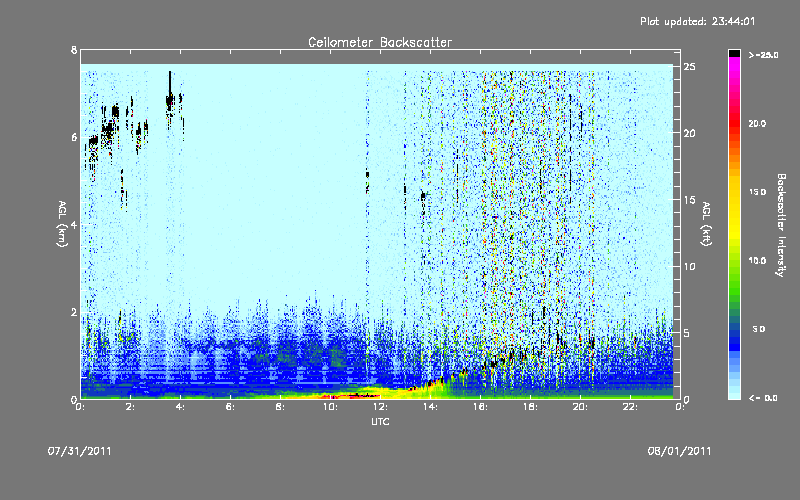Click the 6 km label on left axis
The image size is (800, 500).
74,137
